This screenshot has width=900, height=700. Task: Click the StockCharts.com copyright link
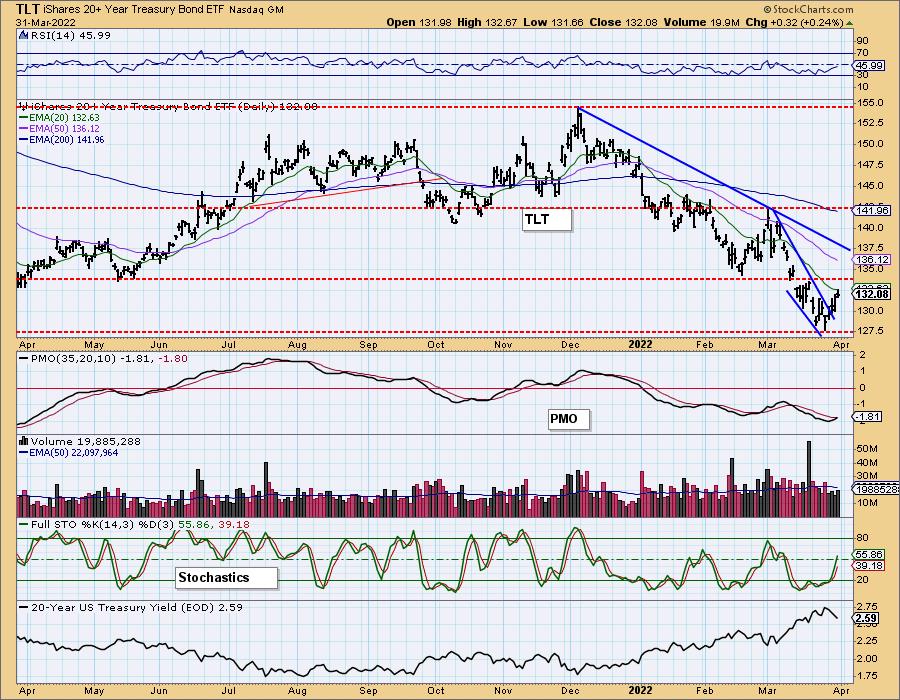(x=808, y=9)
